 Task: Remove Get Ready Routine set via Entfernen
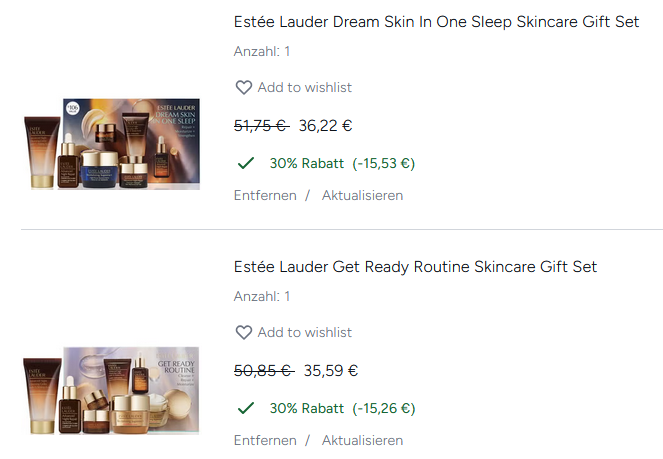(x=265, y=441)
